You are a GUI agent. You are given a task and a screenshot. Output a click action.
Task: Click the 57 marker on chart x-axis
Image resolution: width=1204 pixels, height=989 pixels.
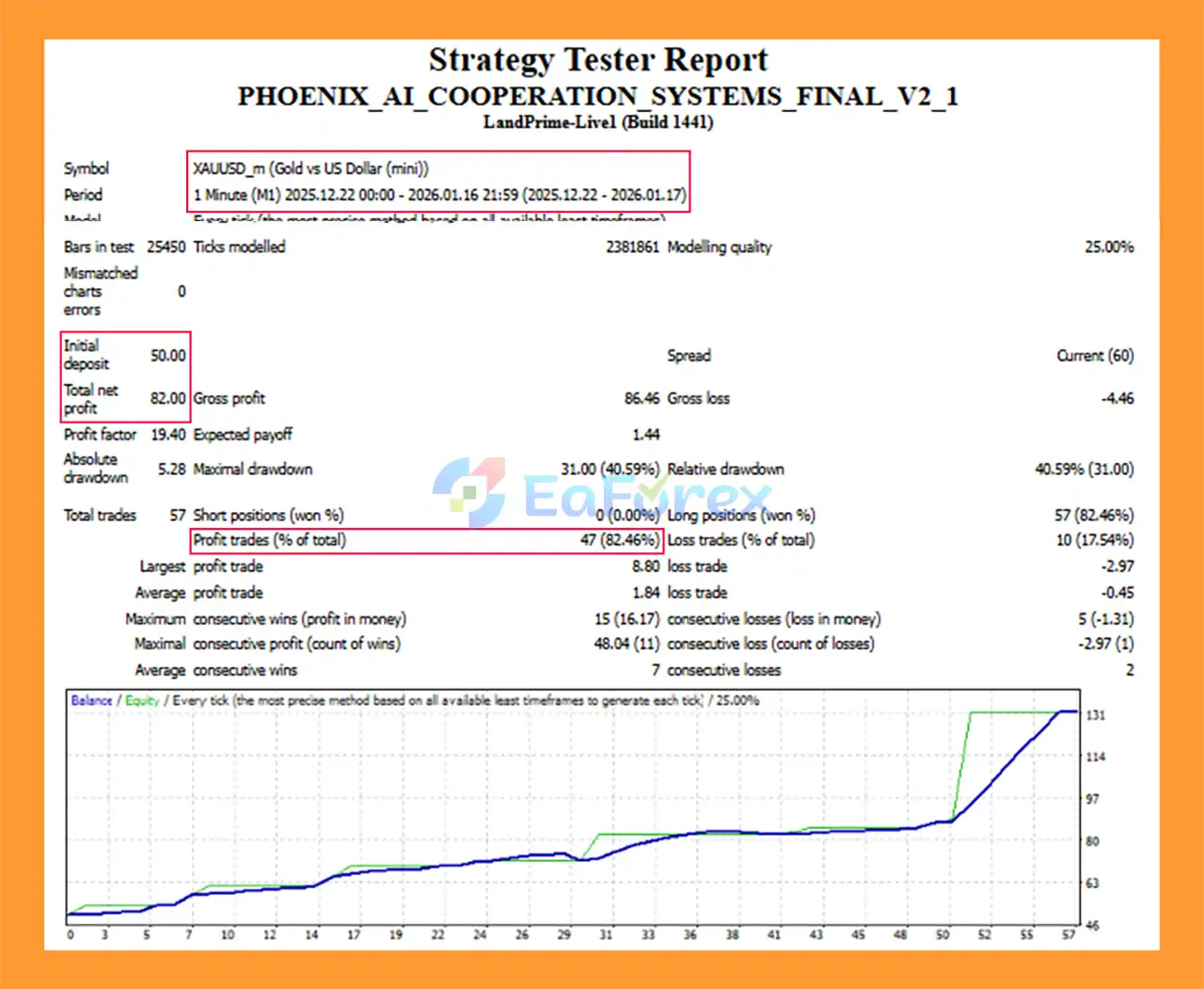(1069, 934)
